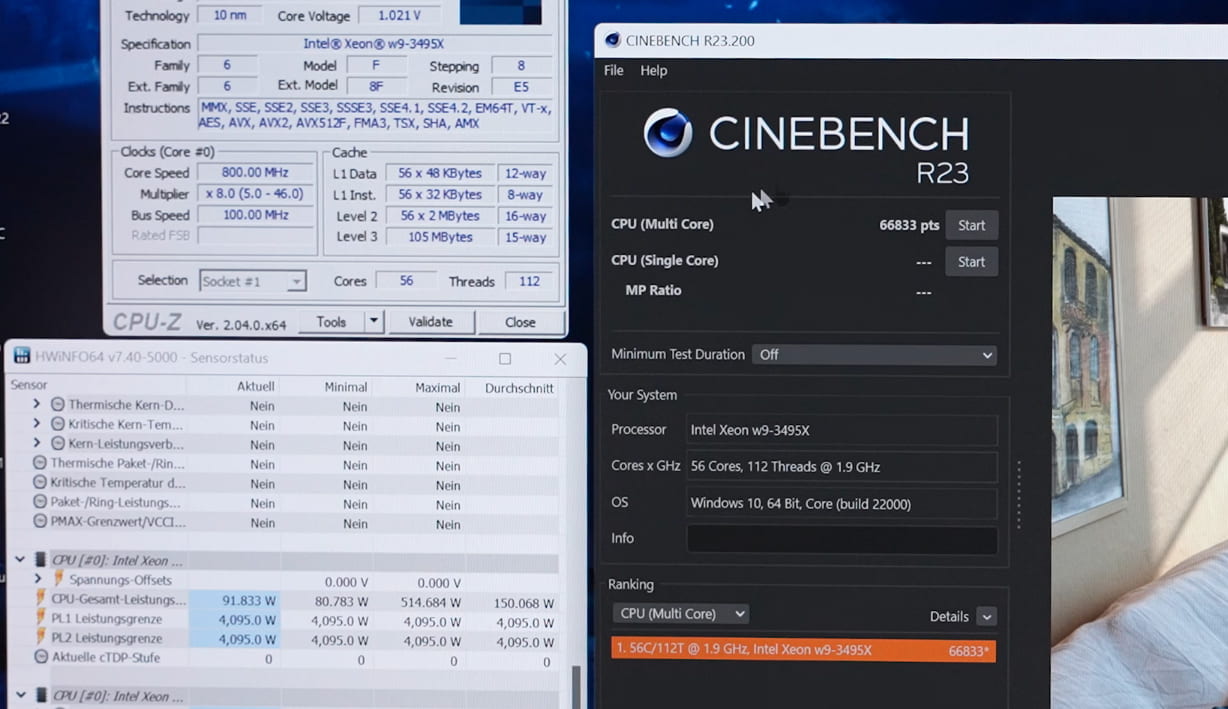Click the CPU-Gesamt-Leistungs... lightning icon
This screenshot has height=709, width=1228.
point(41,599)
